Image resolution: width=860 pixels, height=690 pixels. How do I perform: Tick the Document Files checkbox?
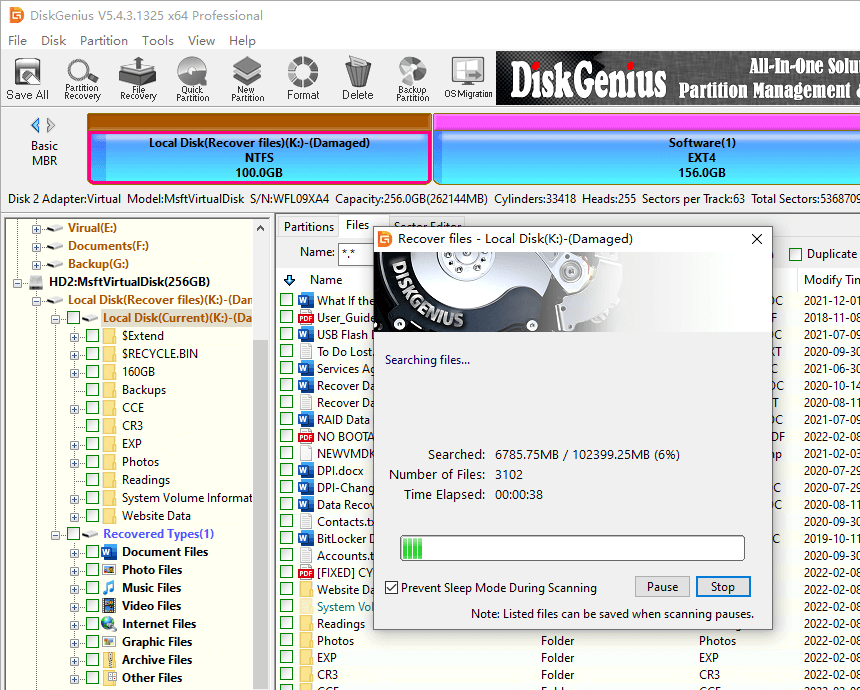pyautogui.click(x=92, y=552)
